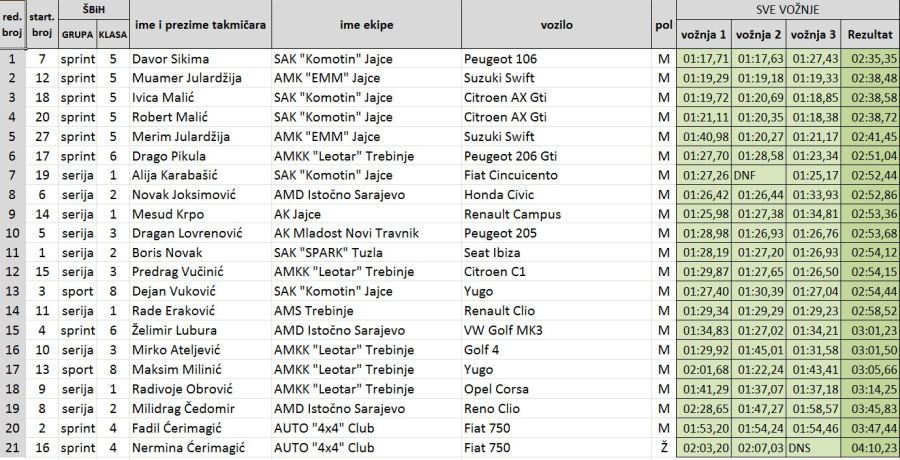The width and height of the screenshot is (900, 460).
Task: Click the 'ime i prezime takmičara' header
Action: coord(199,23)
